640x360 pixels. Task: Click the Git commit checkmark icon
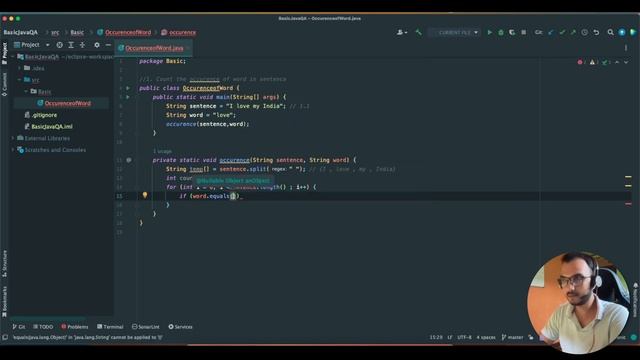[x=562, y=32]
